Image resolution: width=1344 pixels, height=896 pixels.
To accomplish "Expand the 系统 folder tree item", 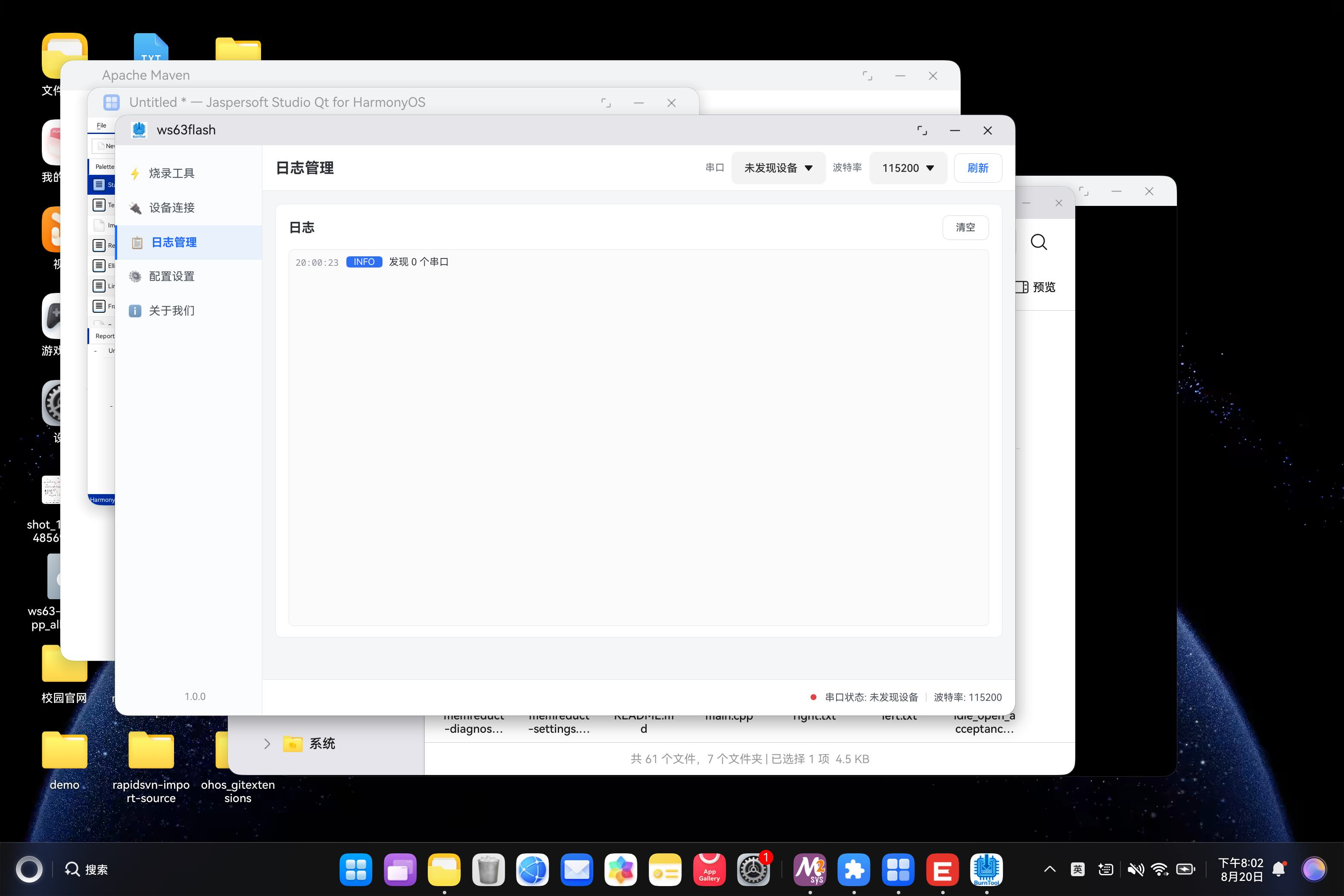I will pos(267,744).
